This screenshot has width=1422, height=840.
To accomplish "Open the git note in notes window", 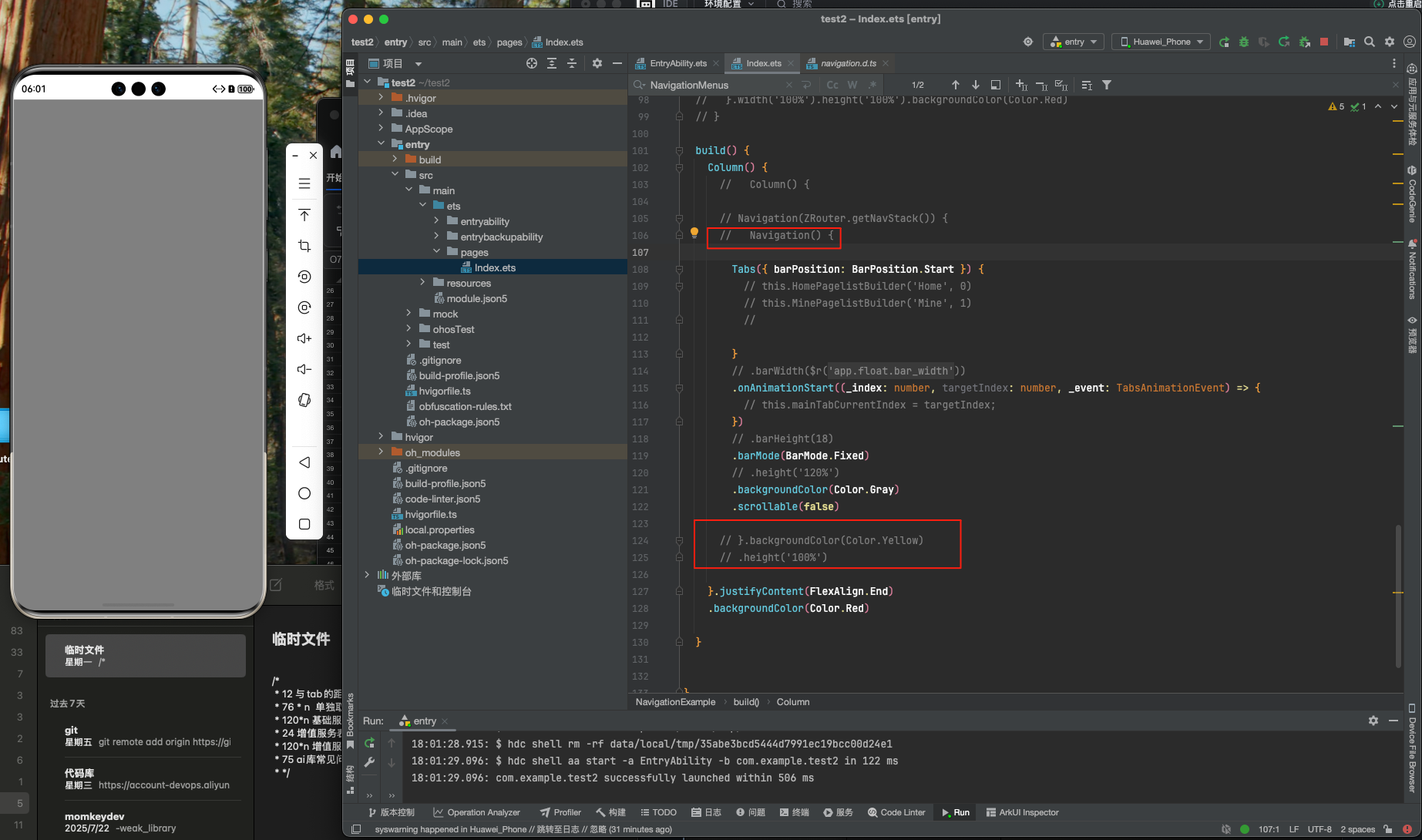I will click(146, 736).
